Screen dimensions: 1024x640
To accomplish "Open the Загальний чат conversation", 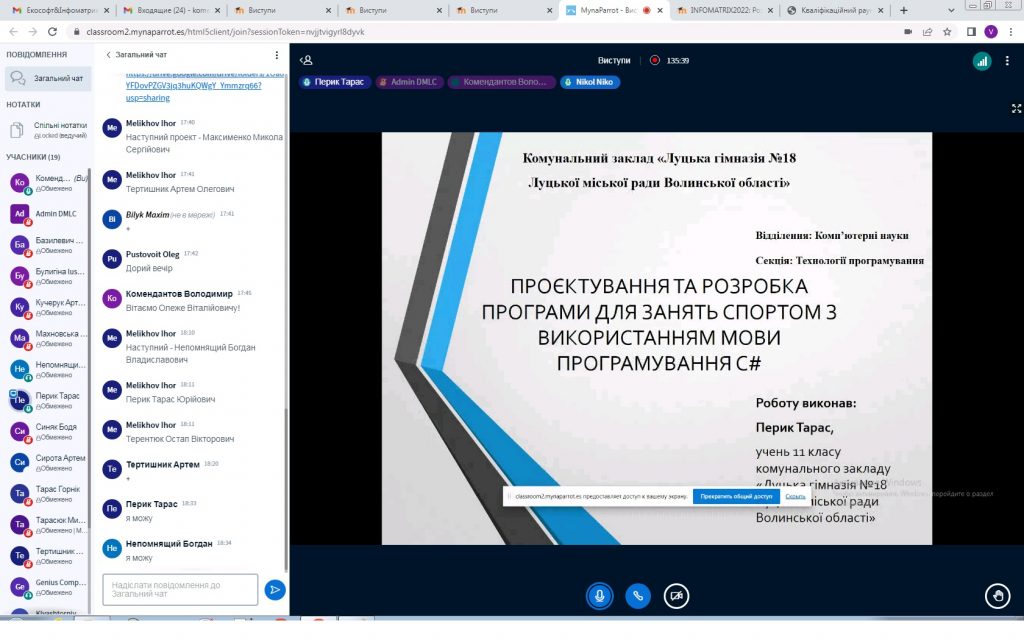I will (x=46, y=78).
